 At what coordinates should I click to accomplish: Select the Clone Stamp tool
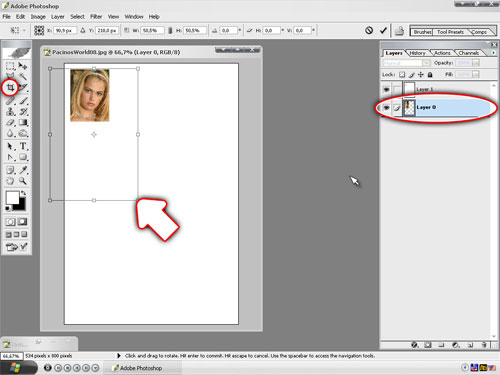click(10, 112)
